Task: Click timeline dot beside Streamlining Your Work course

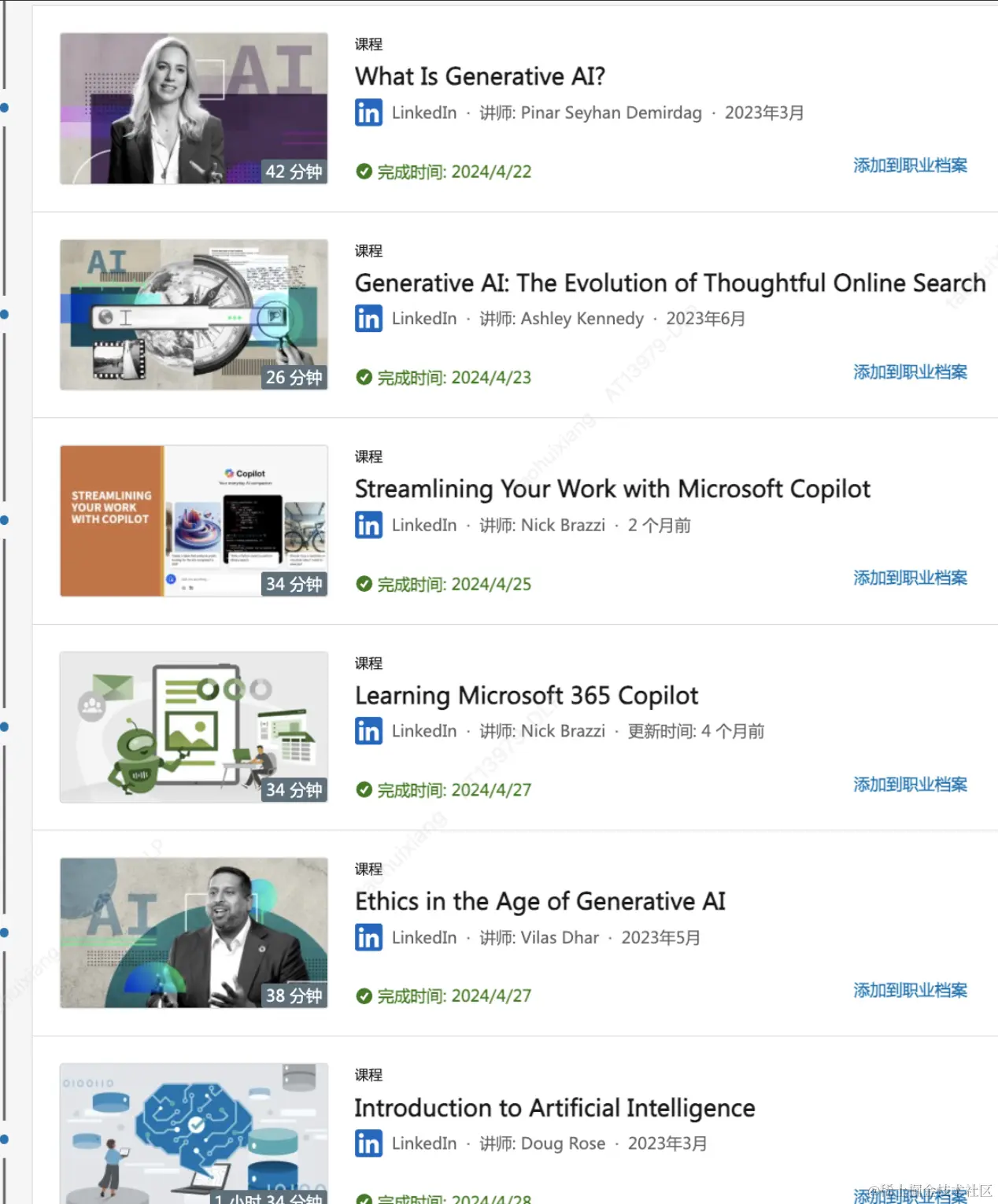Action: 5,520
